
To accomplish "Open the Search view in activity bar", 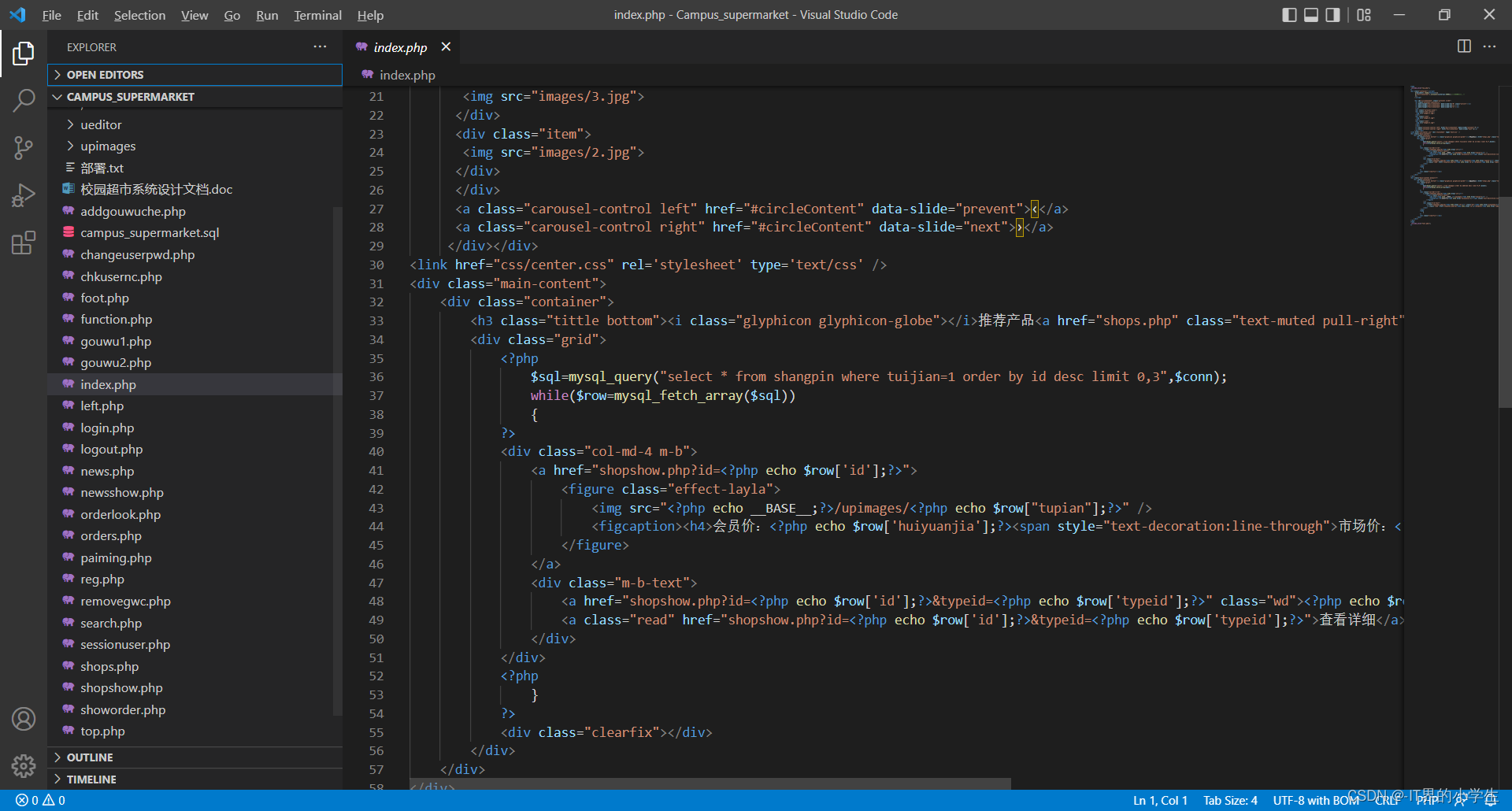I will [24, 100].
